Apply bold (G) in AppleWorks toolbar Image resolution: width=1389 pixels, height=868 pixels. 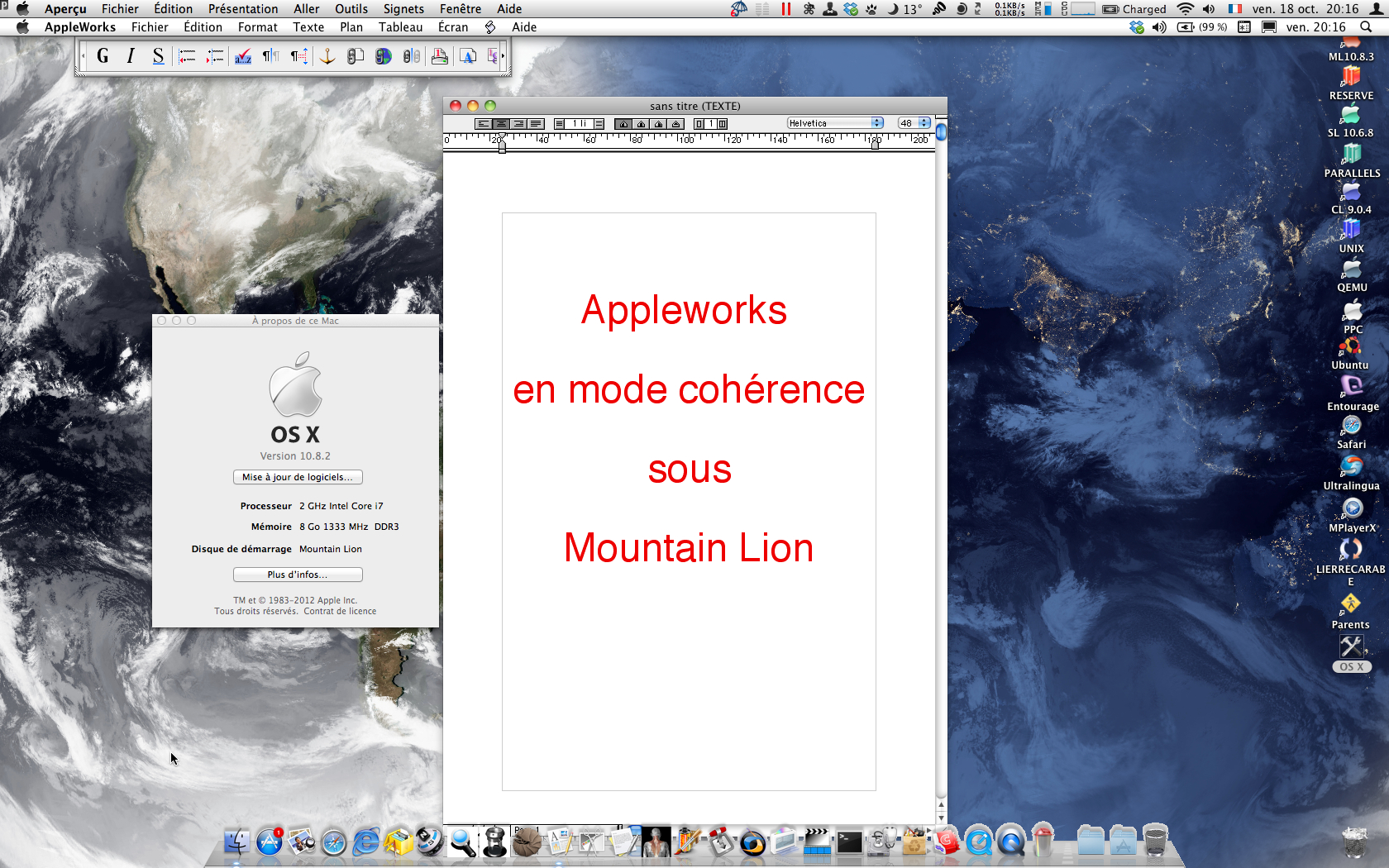[103, 56]
